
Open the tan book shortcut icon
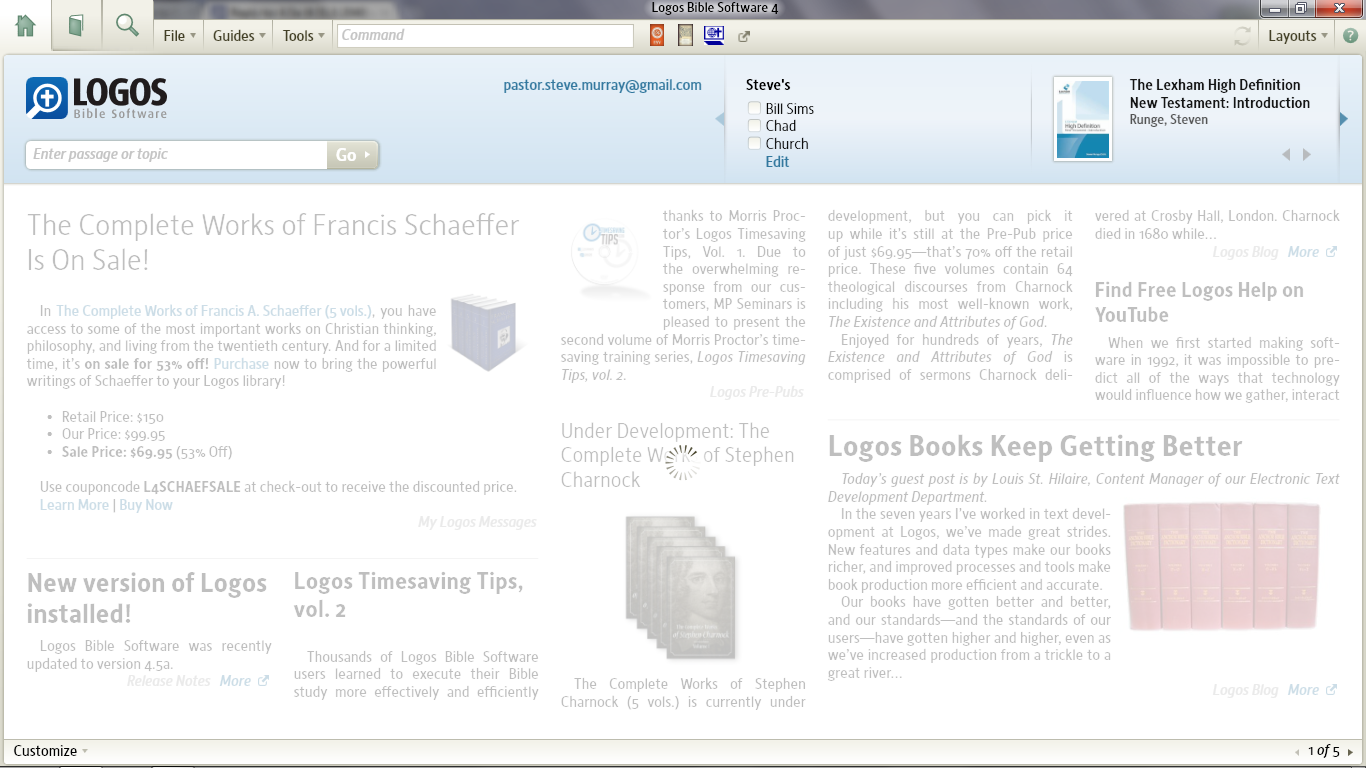tap(685, 36)
